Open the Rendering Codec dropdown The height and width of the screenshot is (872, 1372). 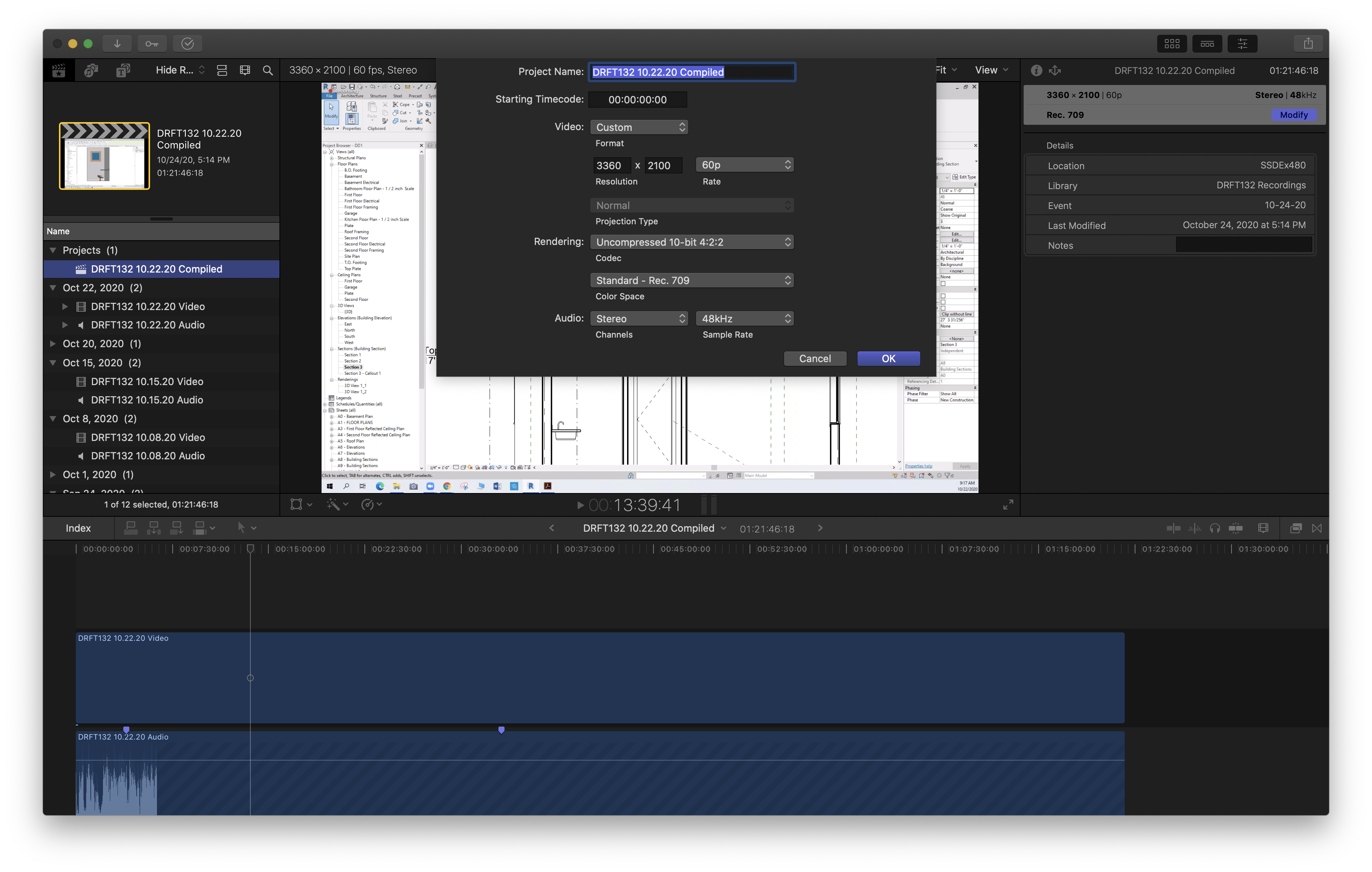[x=692, y=242]
